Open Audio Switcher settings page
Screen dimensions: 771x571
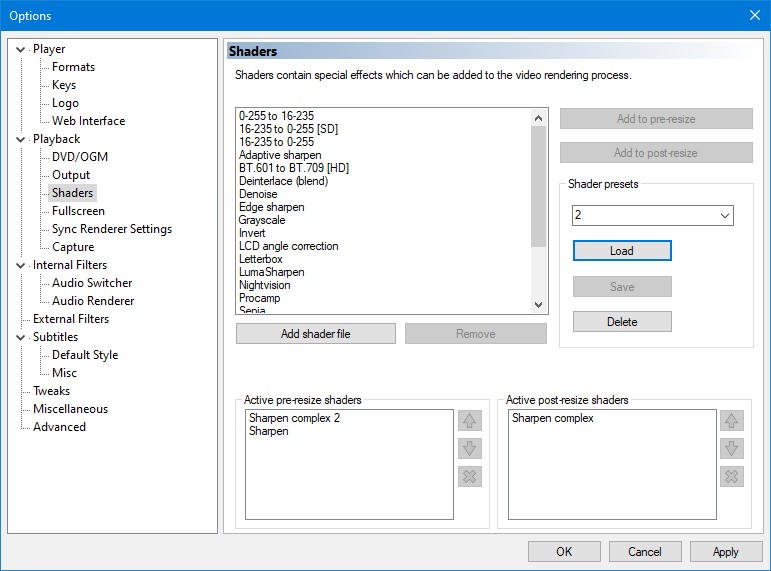pos(92,283)
